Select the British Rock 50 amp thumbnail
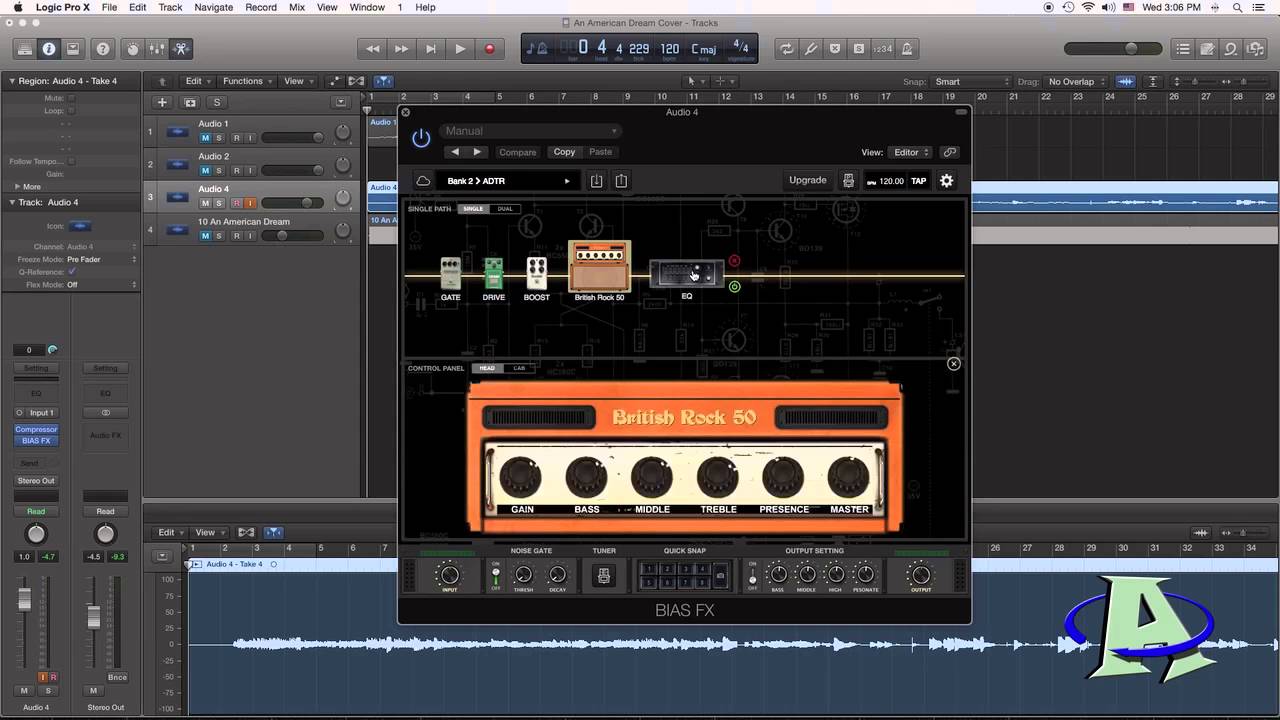This screenshot has height=720, width=1280. pos(600,267)
